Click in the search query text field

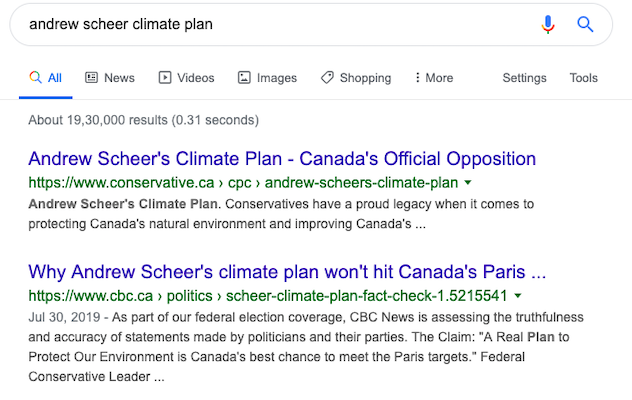(x=274, y=25)
